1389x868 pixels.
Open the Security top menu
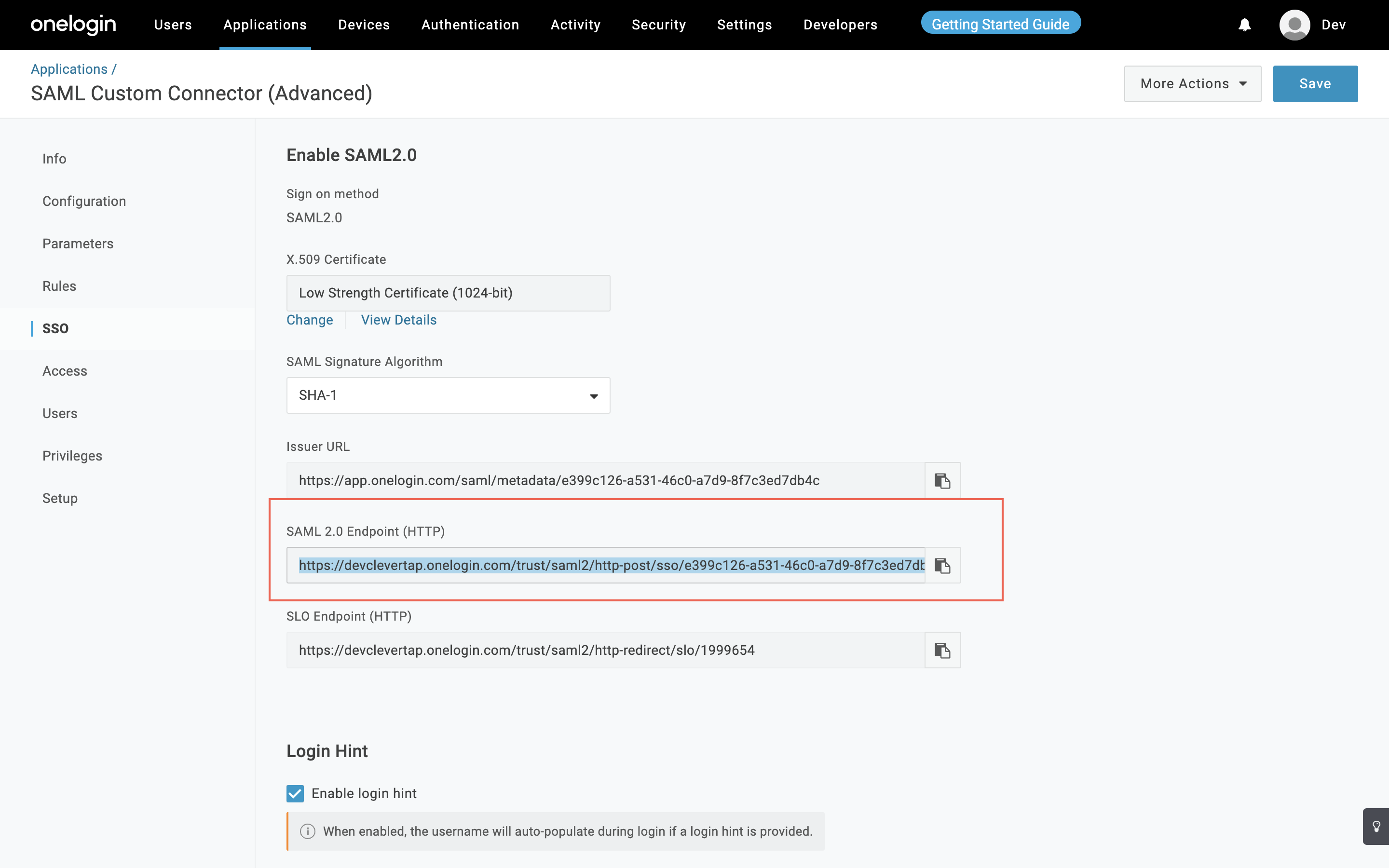pos(658,25)
